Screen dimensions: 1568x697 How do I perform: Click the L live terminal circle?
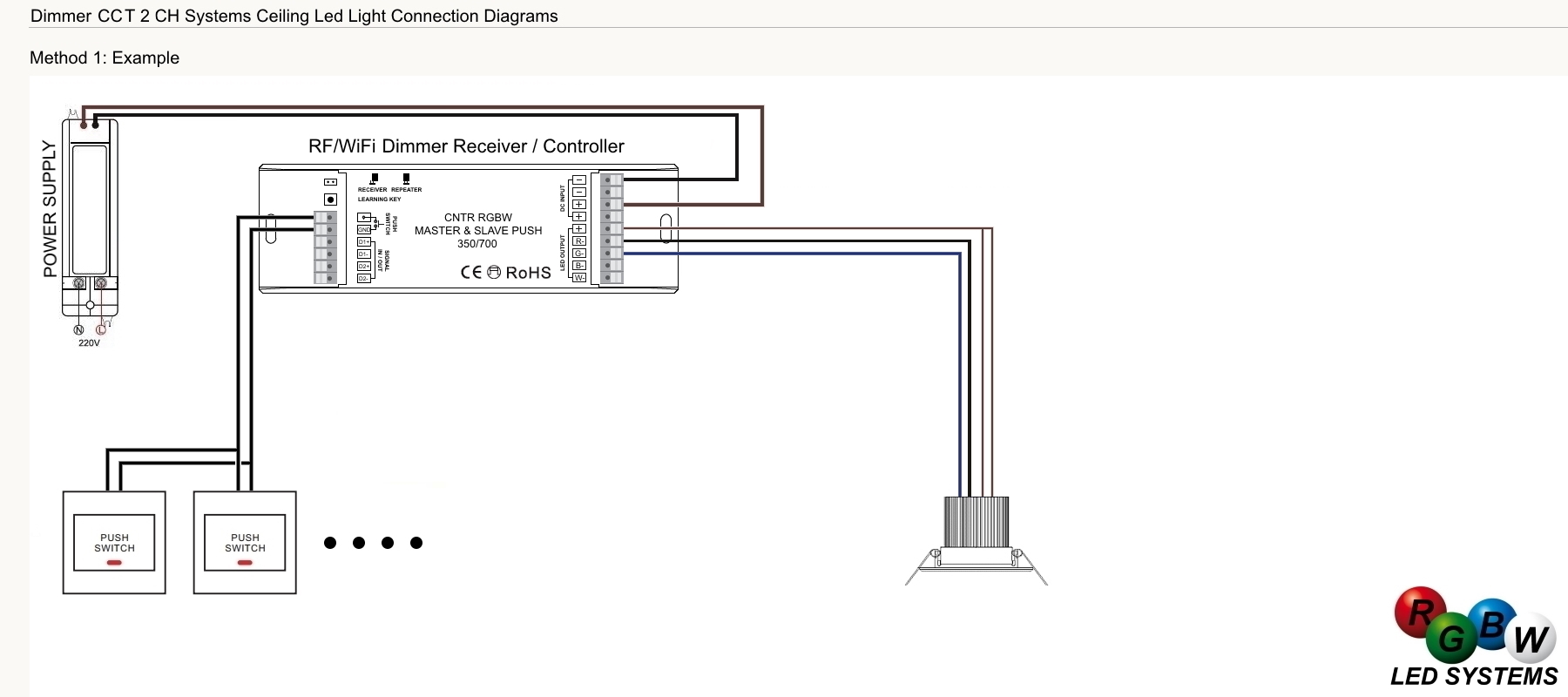(101, 330)
